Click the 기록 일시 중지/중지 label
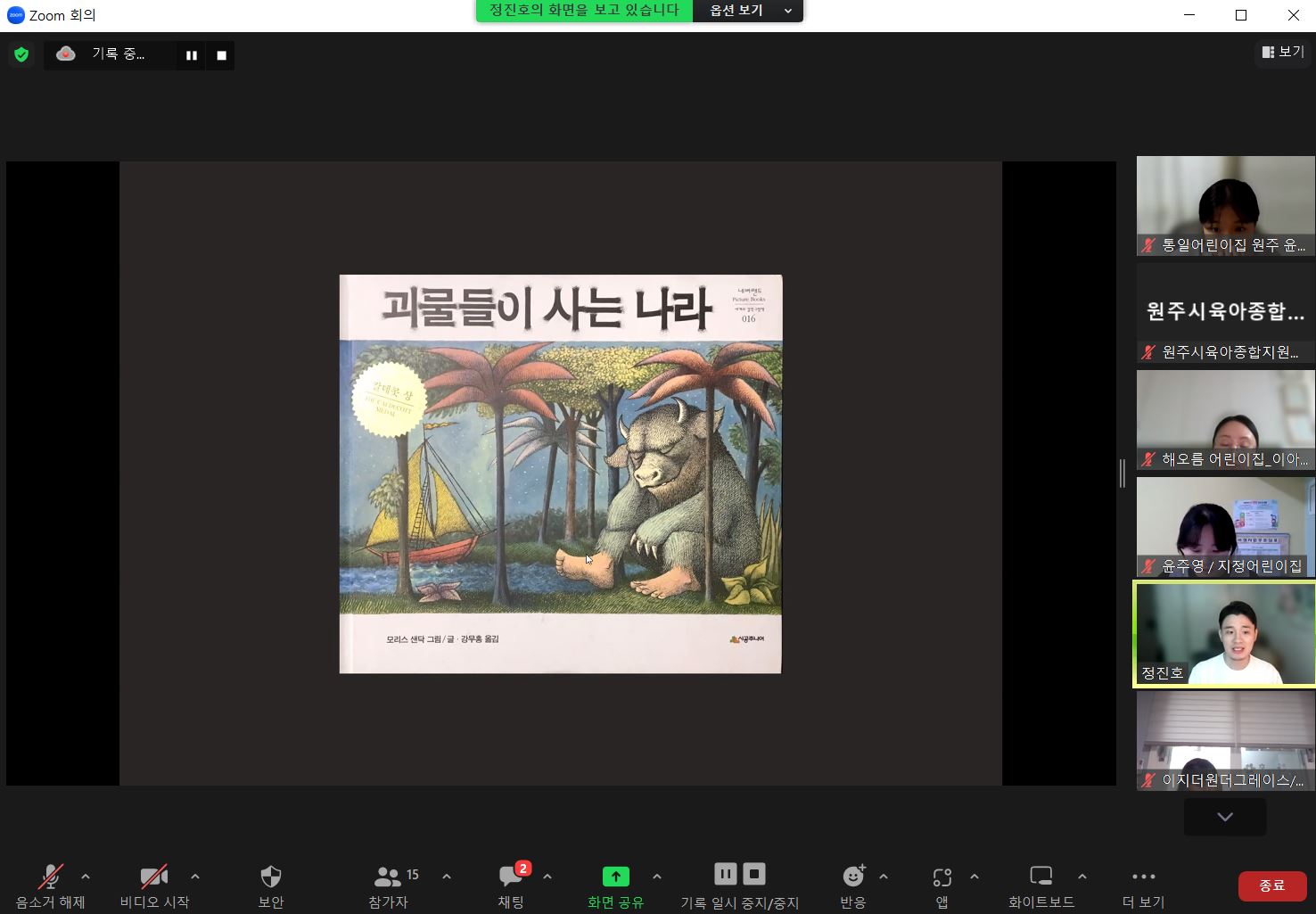The height and width of the screenshot is (914, 1316). click(x=740, y=902)
